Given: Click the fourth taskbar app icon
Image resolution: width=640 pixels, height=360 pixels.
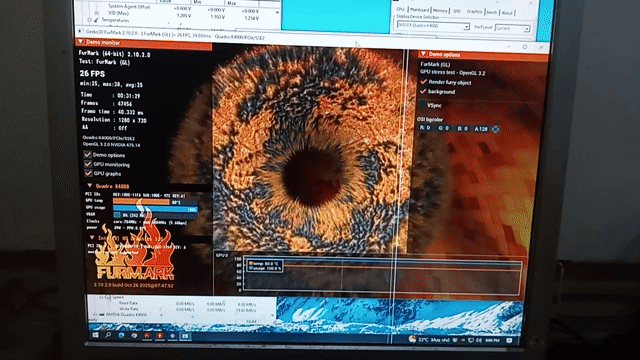Looking at the screenshot, I should click(x=134, y=336).
